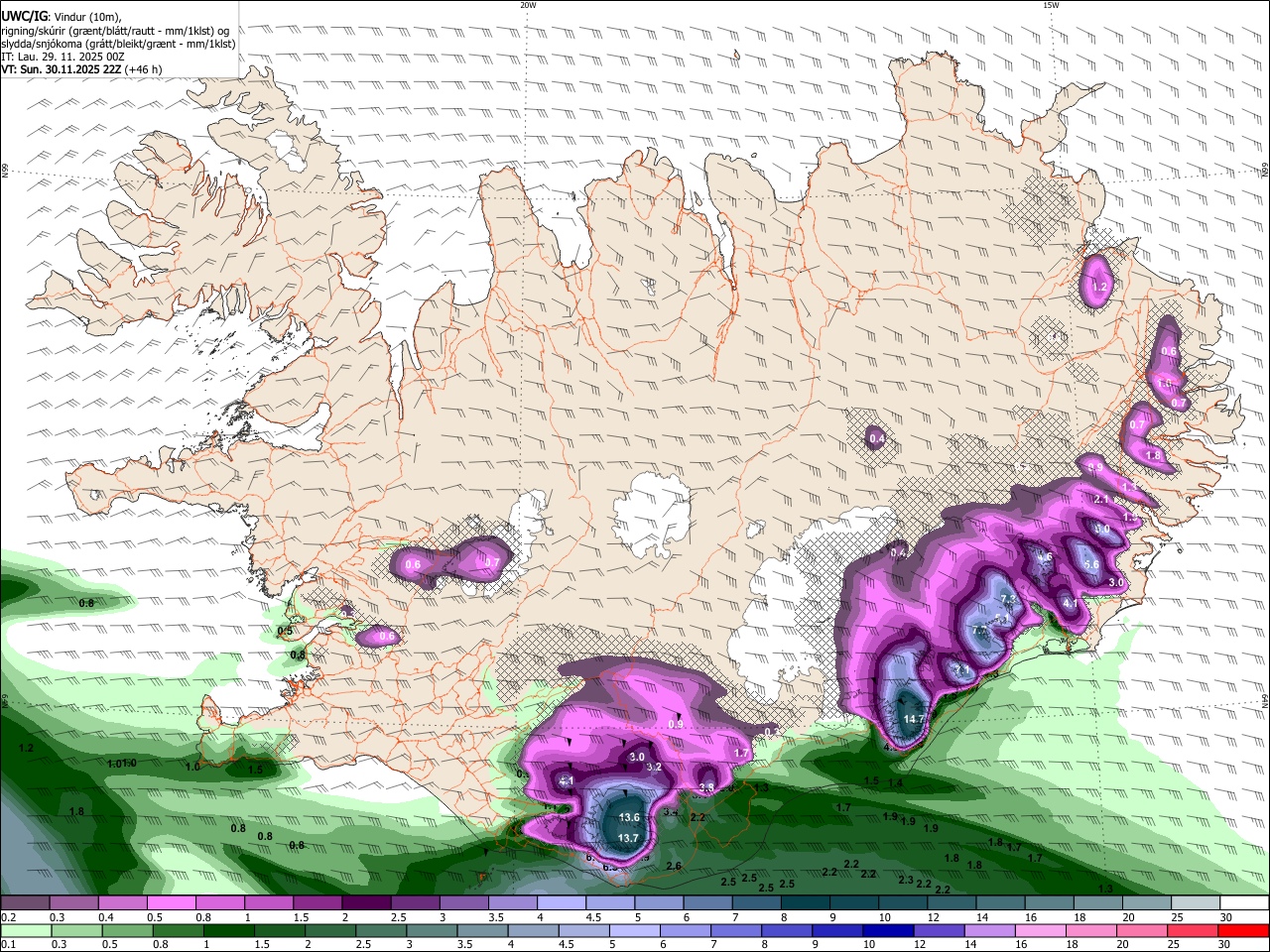The height and width of the screenshot is (952, 1270).
Task: Select the royal blue swatch labeled 9 in lower legend
Action: click(x=837, y=931)
